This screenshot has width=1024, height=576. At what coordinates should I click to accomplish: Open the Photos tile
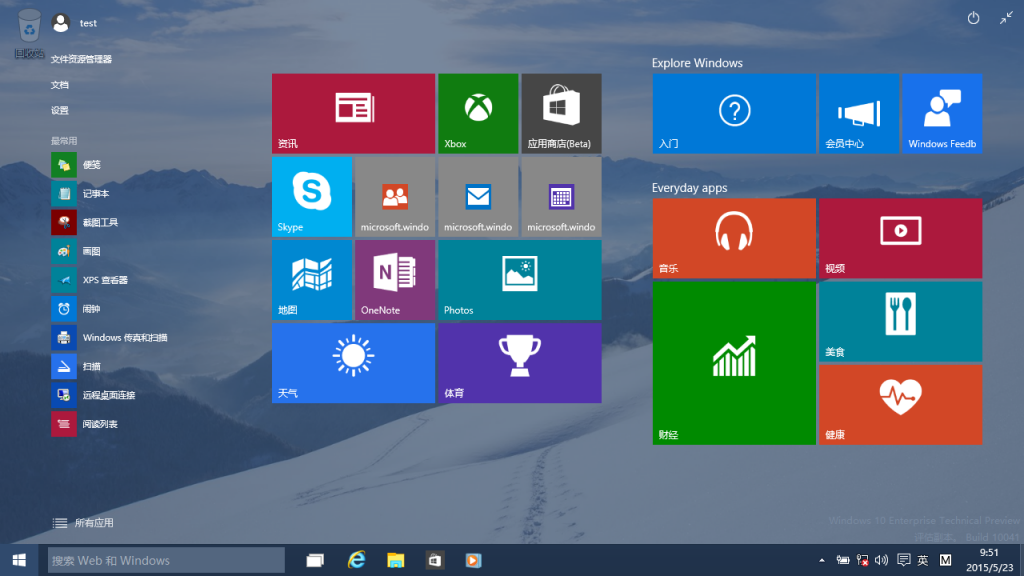coord(519,279)
